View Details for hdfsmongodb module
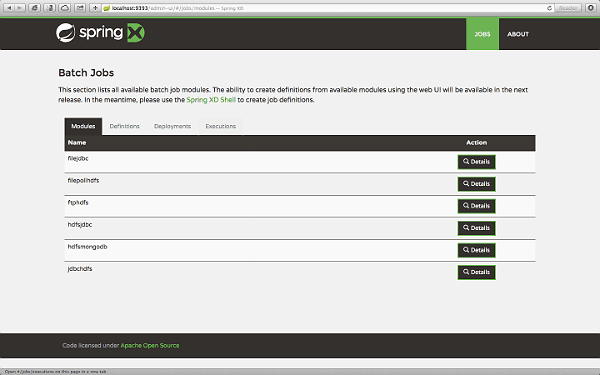This screenshot has height=375, width=600. coord(476,250)
